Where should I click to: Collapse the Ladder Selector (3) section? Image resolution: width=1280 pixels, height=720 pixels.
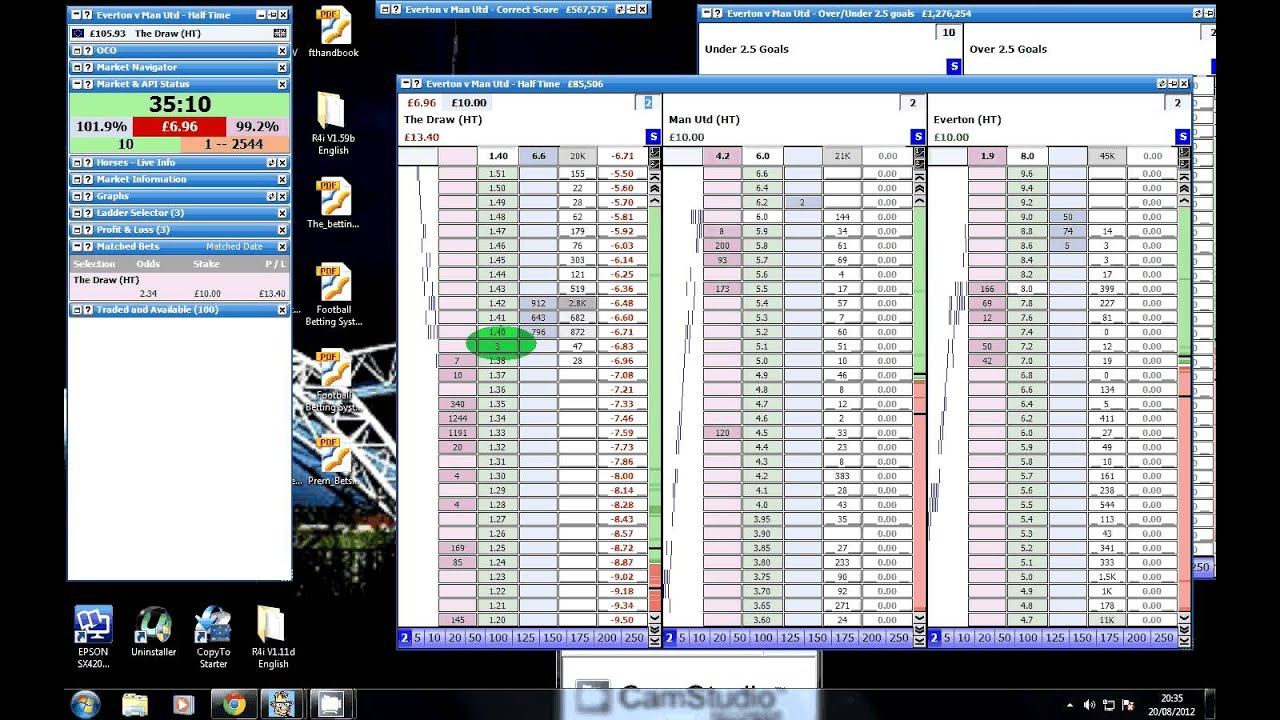(76, 213)
